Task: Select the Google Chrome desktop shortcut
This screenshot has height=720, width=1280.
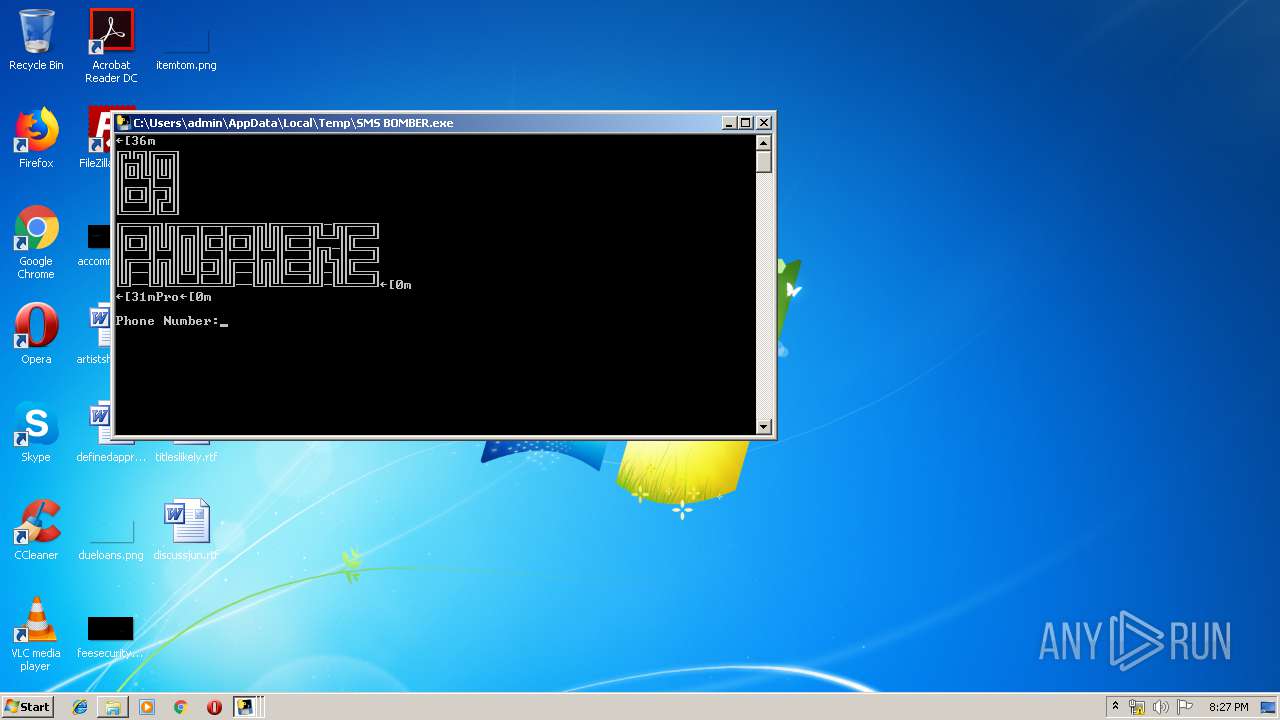Action: tap(36, 242)
